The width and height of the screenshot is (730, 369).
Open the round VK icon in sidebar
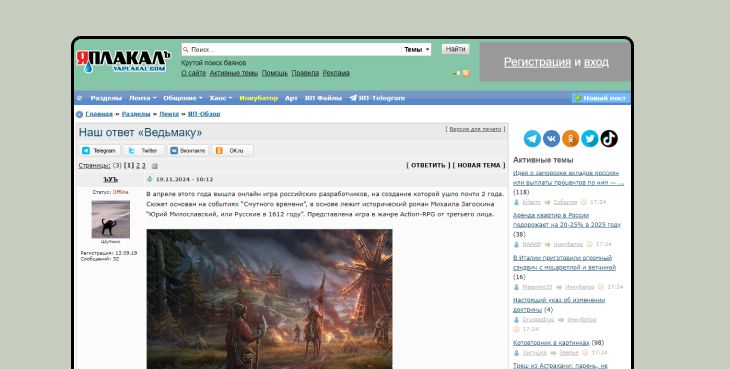[x=551, y=139]
